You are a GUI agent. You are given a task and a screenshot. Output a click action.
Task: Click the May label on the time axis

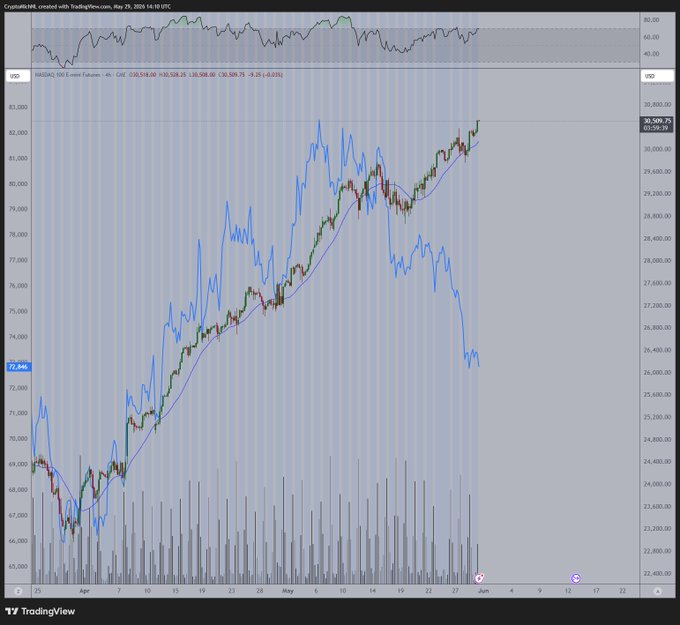coord(288,591)
